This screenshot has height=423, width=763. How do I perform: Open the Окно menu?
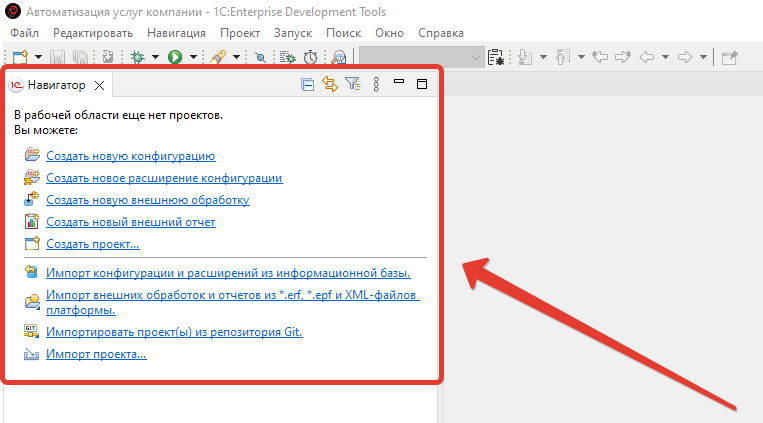389,33
